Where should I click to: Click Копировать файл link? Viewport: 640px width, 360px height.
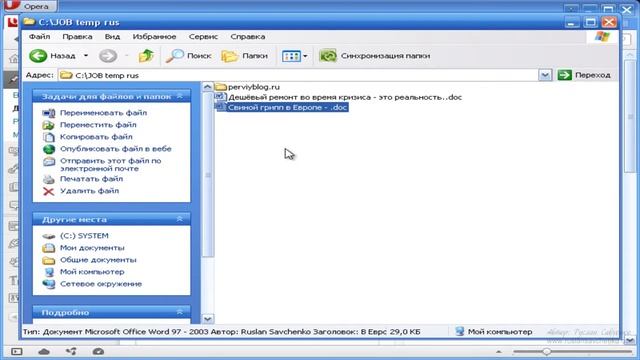pos(96,137)
